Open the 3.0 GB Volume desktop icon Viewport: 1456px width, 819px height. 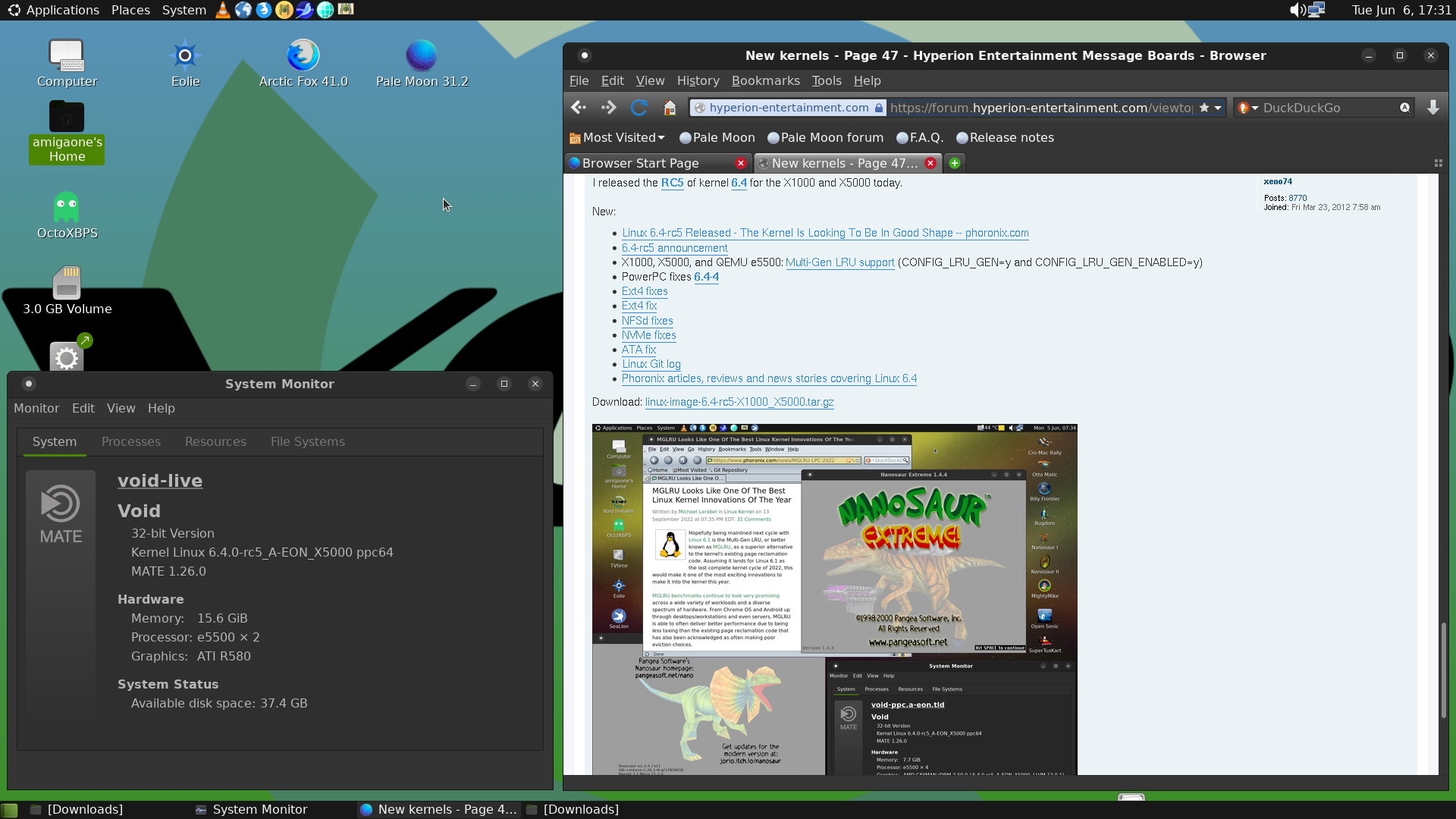(x=67, y=291)
